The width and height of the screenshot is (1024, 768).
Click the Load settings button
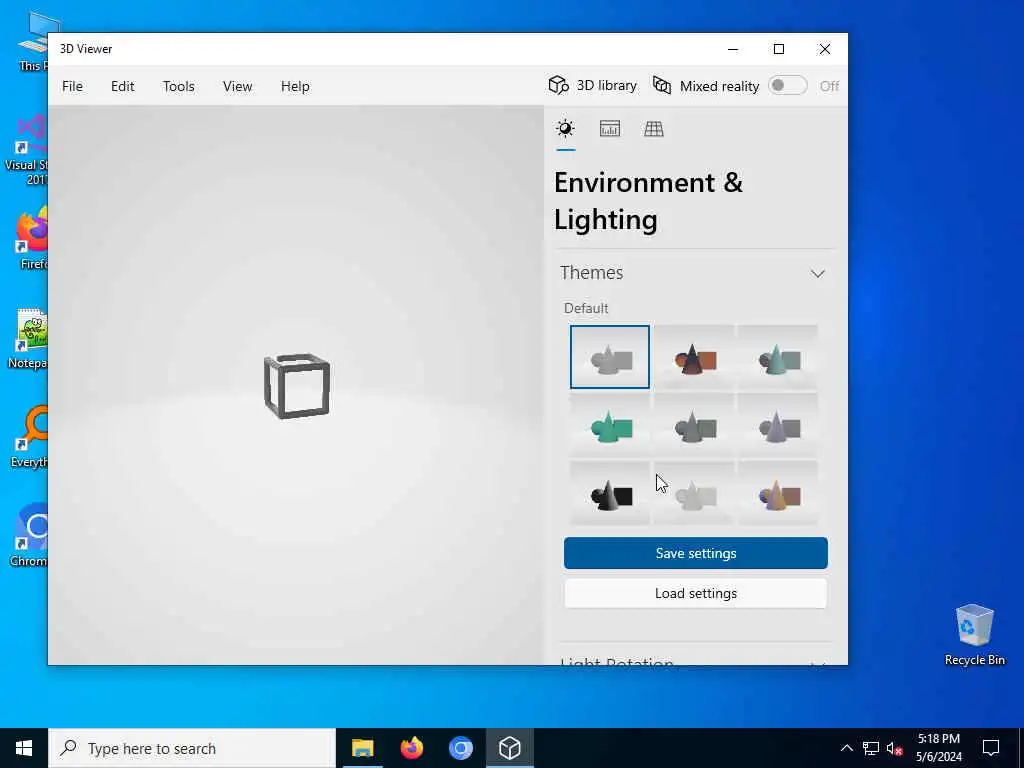(696, 593)
